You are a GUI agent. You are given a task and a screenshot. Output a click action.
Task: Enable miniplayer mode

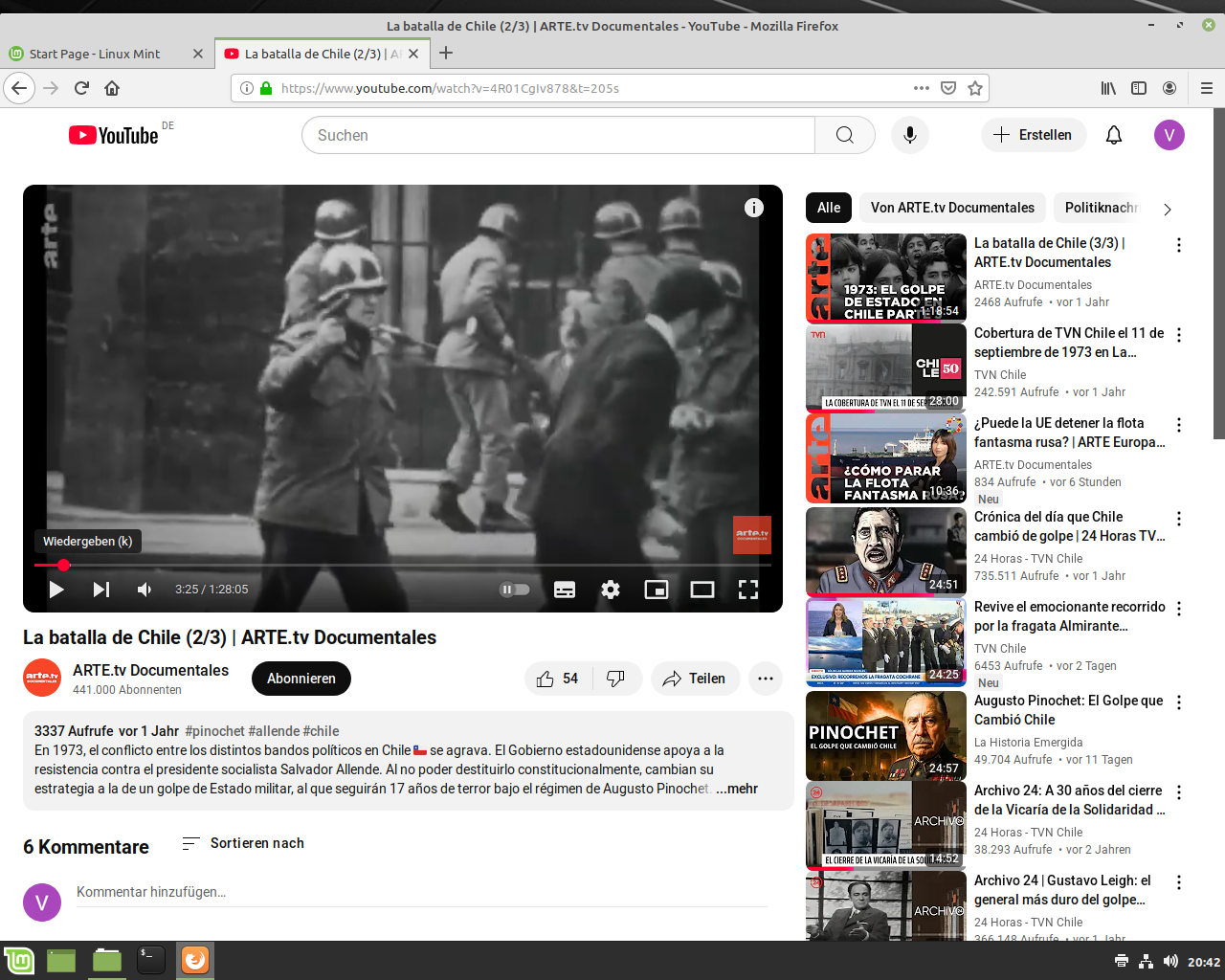pyautogui.click(x=657, y=590)
